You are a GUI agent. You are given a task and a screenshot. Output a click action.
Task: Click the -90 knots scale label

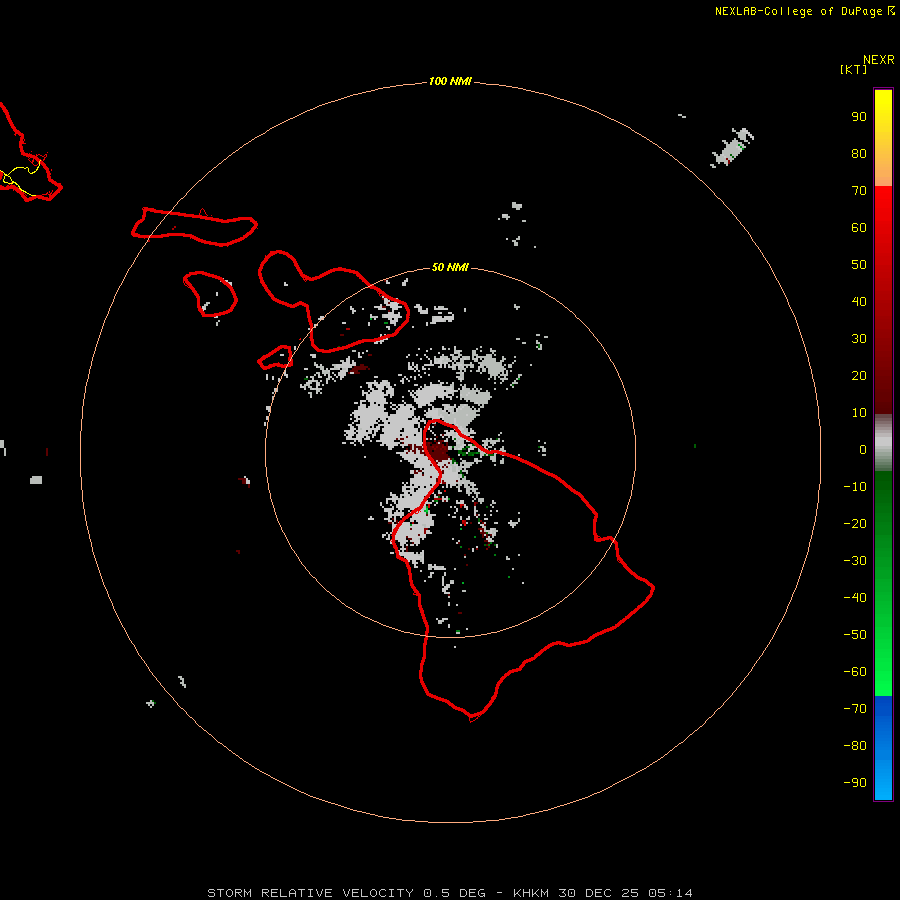click(x=855, y=783)
